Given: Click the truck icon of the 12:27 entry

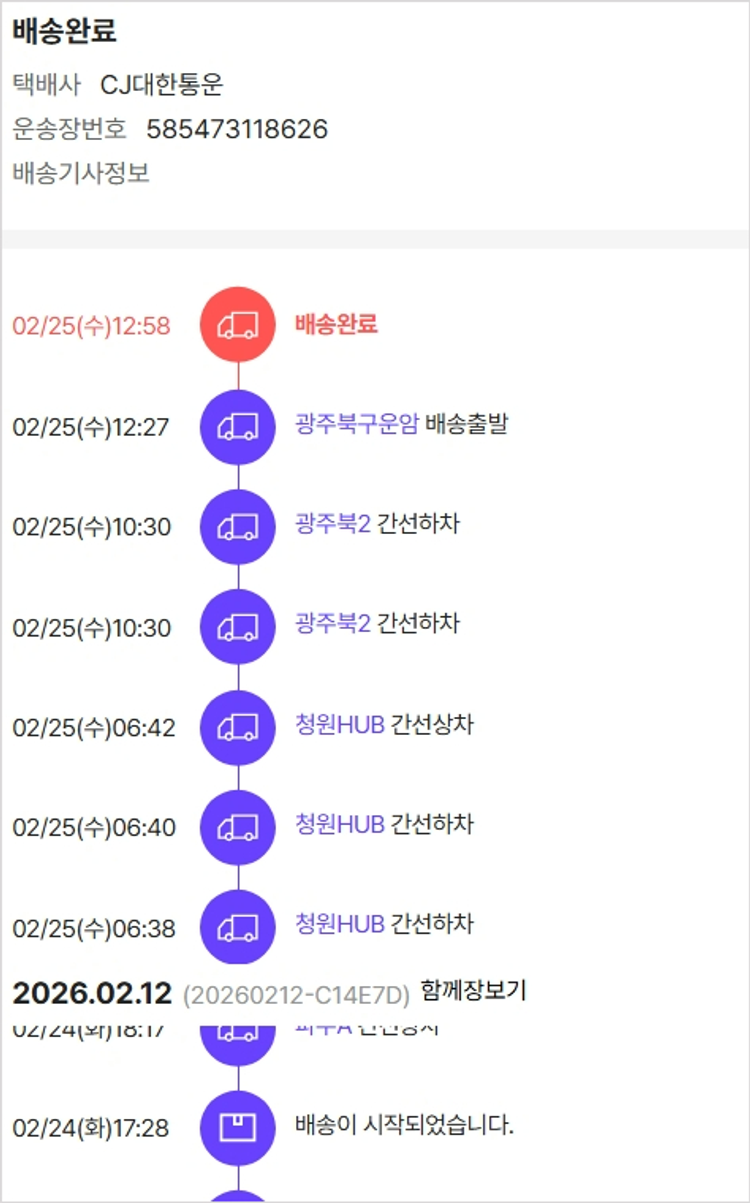Looking at the screenshot, I should (238, 427).
